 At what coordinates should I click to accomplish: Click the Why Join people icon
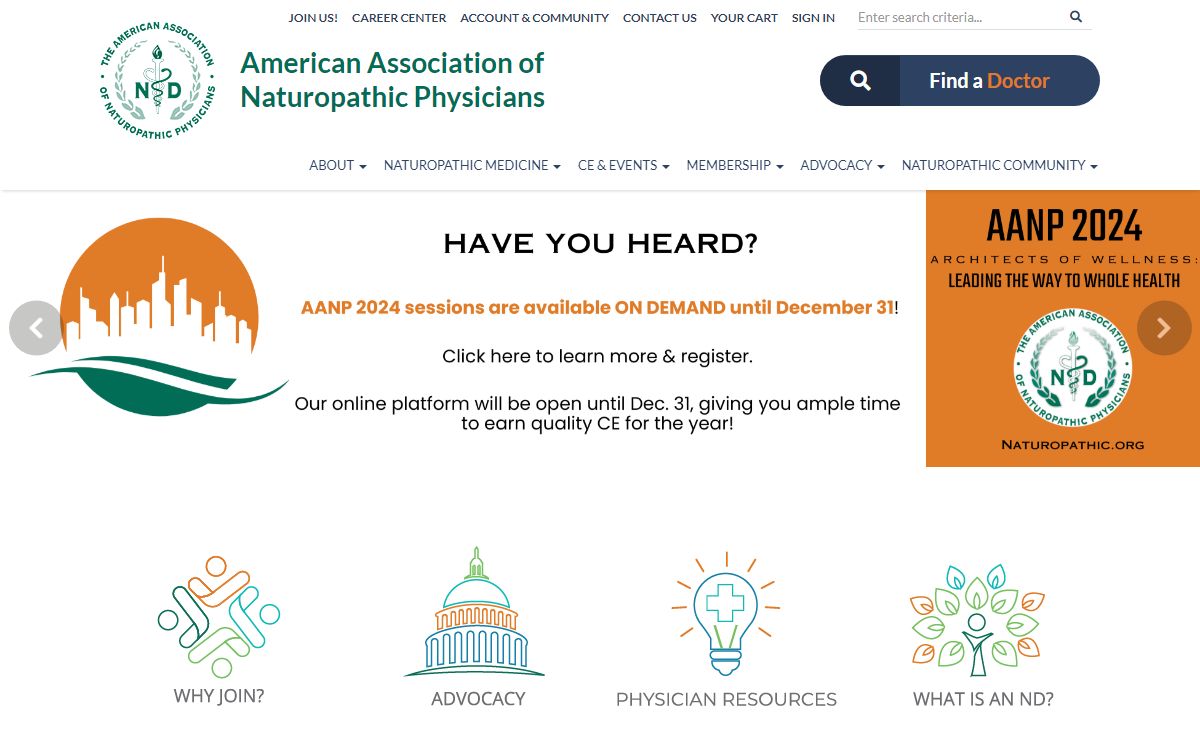pyautogui.click(x=219, y=617)
